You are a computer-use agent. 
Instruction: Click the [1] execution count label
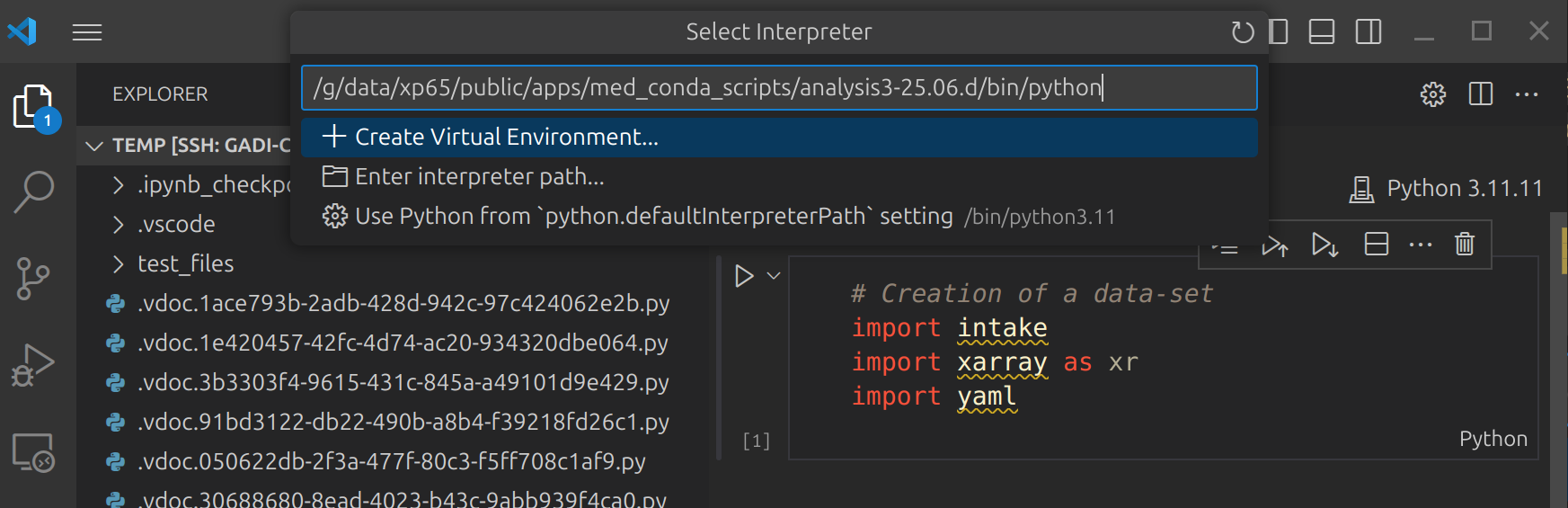pos(757,441)
